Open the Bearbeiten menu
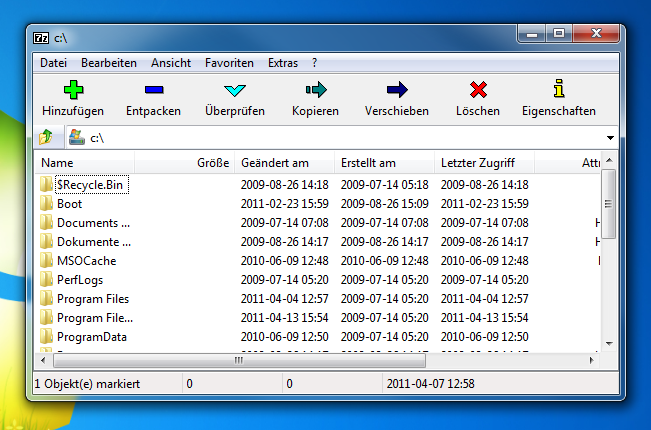Viewport: 651px width, 430px height. [109, 62]
